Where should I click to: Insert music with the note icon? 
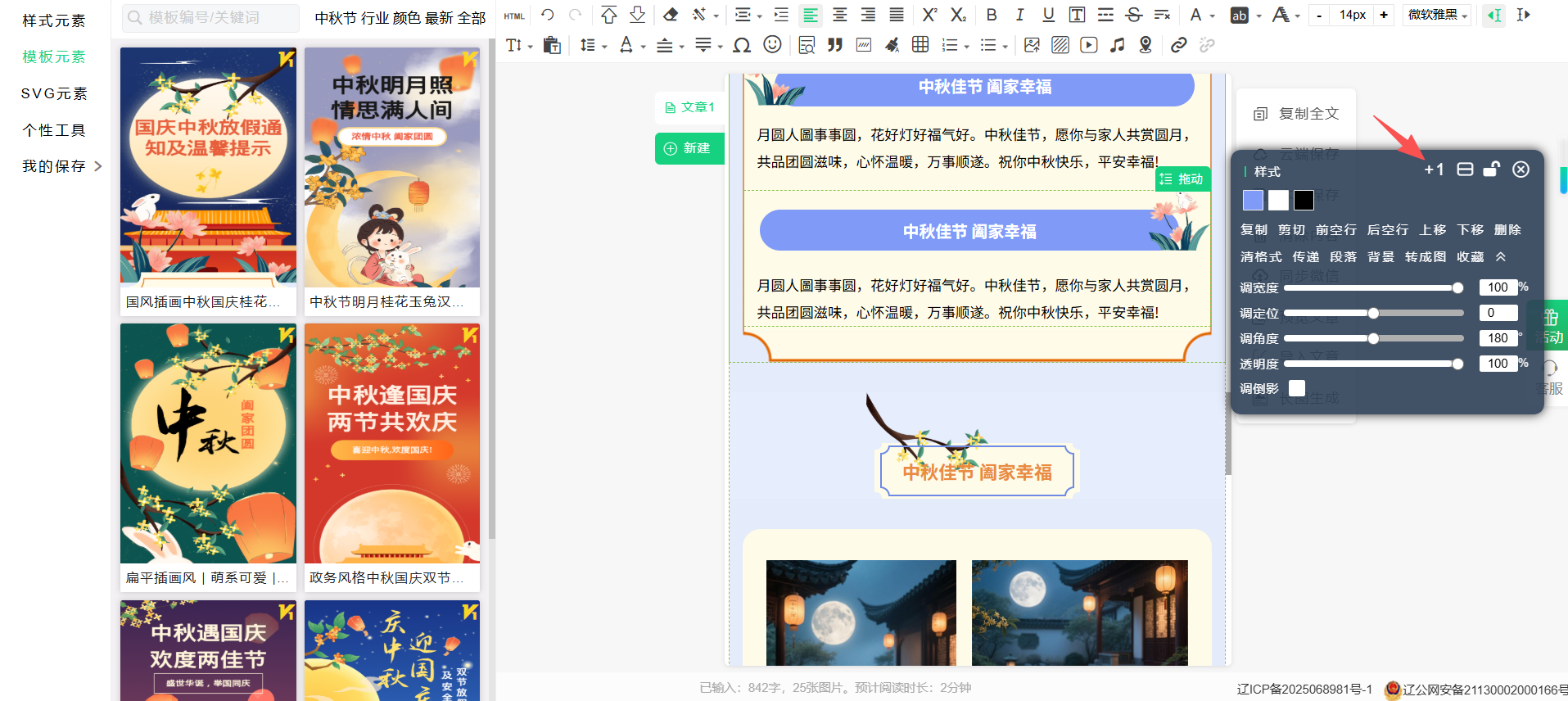pyautogui.click(x=1117, y=45)
